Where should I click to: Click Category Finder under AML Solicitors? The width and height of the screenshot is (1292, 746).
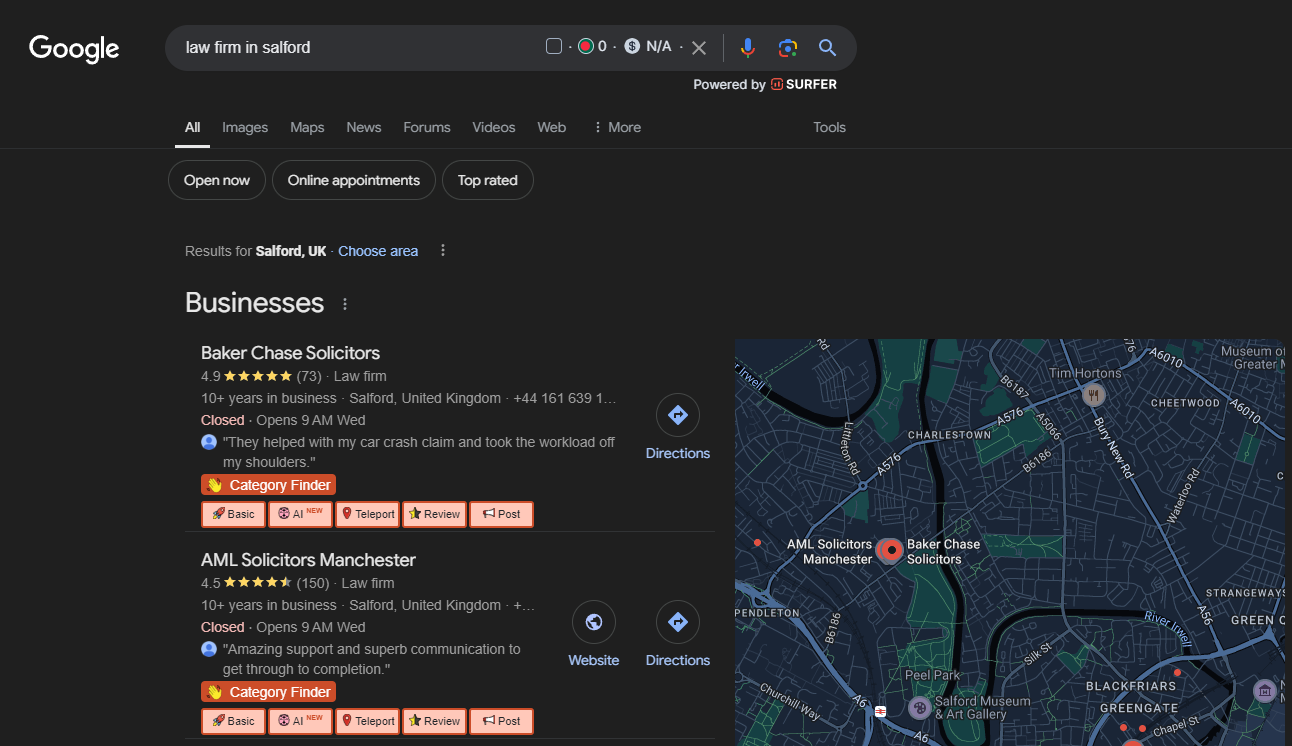tap(268, 692)
